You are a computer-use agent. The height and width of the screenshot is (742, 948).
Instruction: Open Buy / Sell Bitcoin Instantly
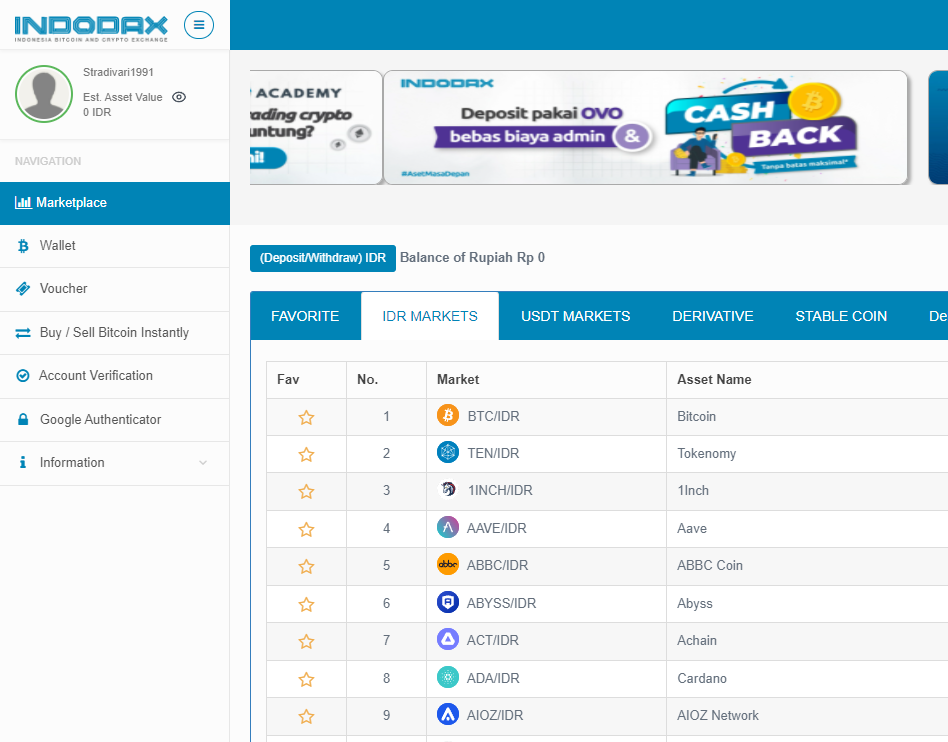click(115, 333)
